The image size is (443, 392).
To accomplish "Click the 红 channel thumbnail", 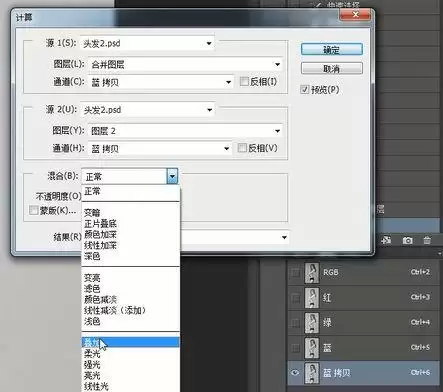I will 312,298.
